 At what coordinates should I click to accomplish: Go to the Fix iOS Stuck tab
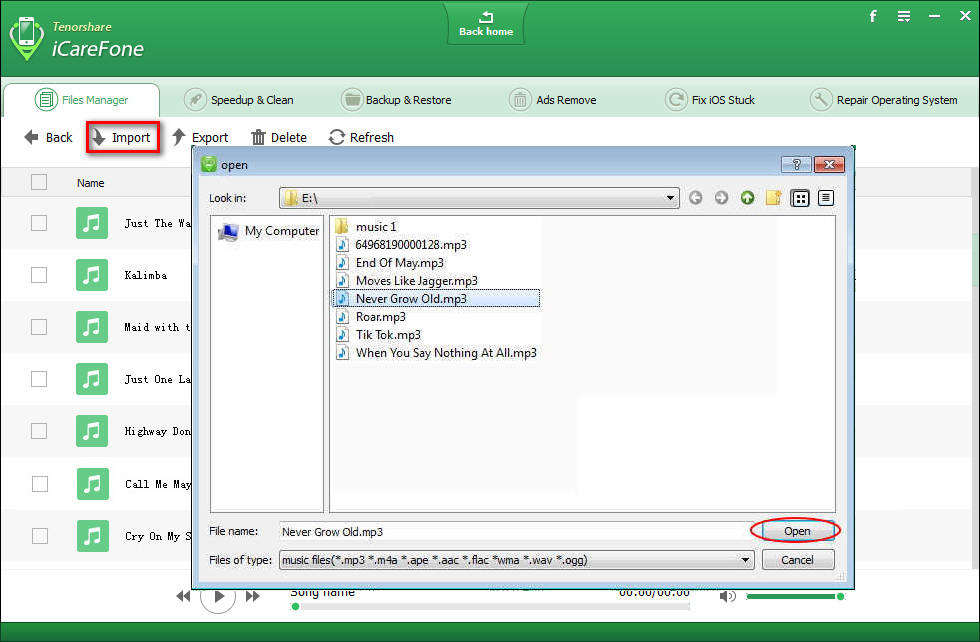point(710,100)
